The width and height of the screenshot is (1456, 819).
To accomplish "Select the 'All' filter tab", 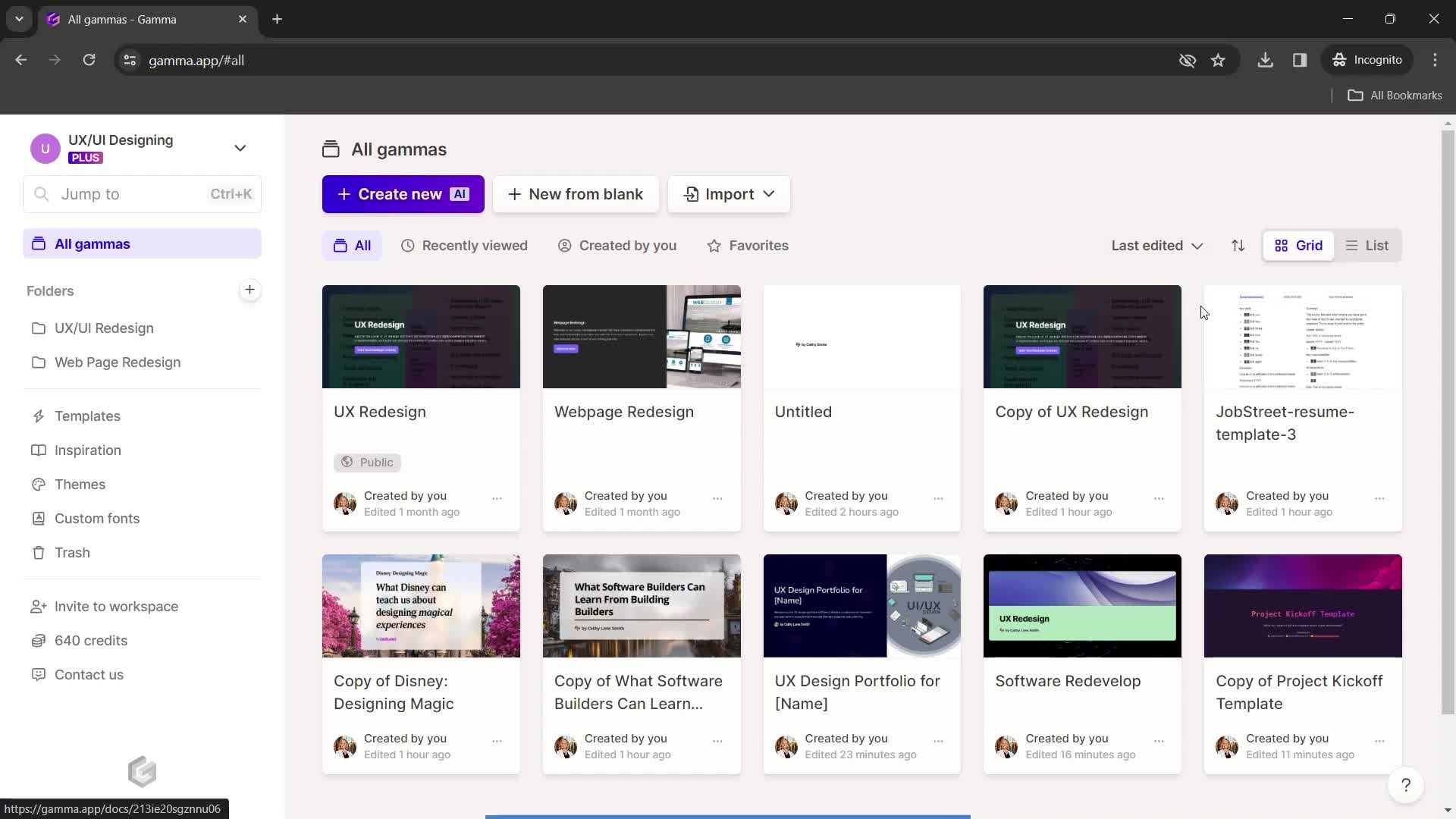I will tap(353, 245).
